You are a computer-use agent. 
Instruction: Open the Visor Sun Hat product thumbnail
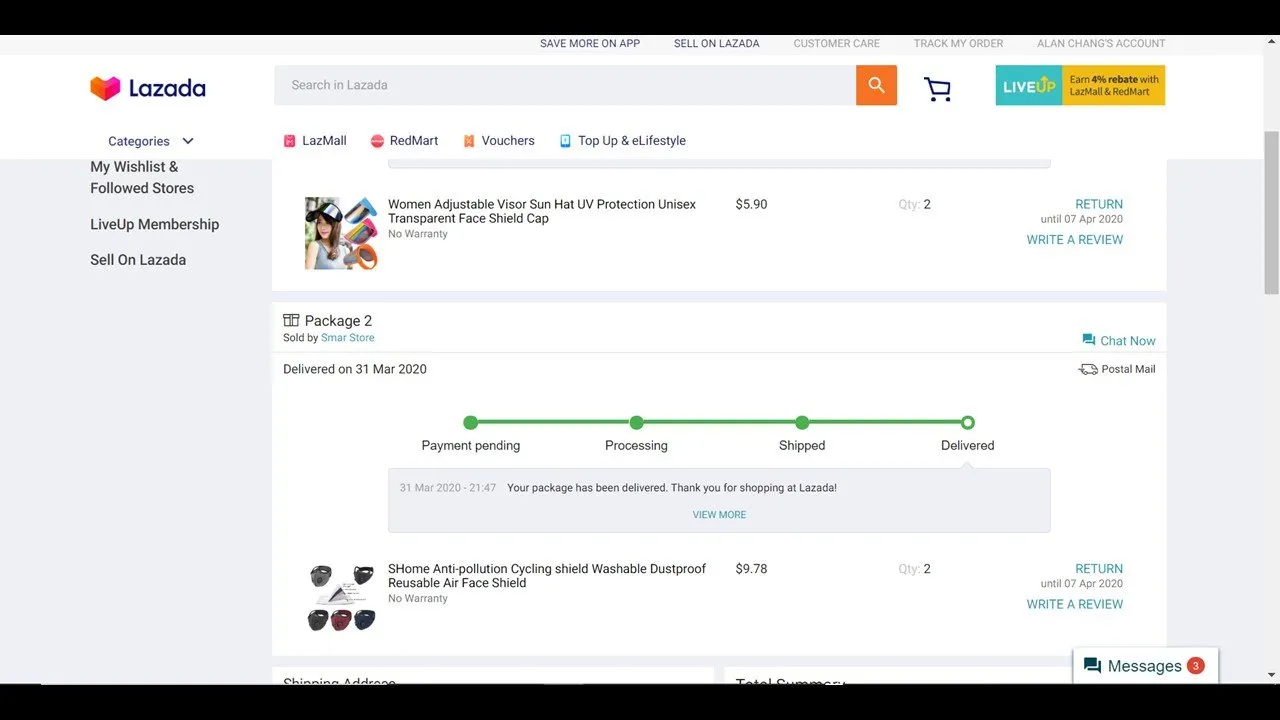coord(341,233)
